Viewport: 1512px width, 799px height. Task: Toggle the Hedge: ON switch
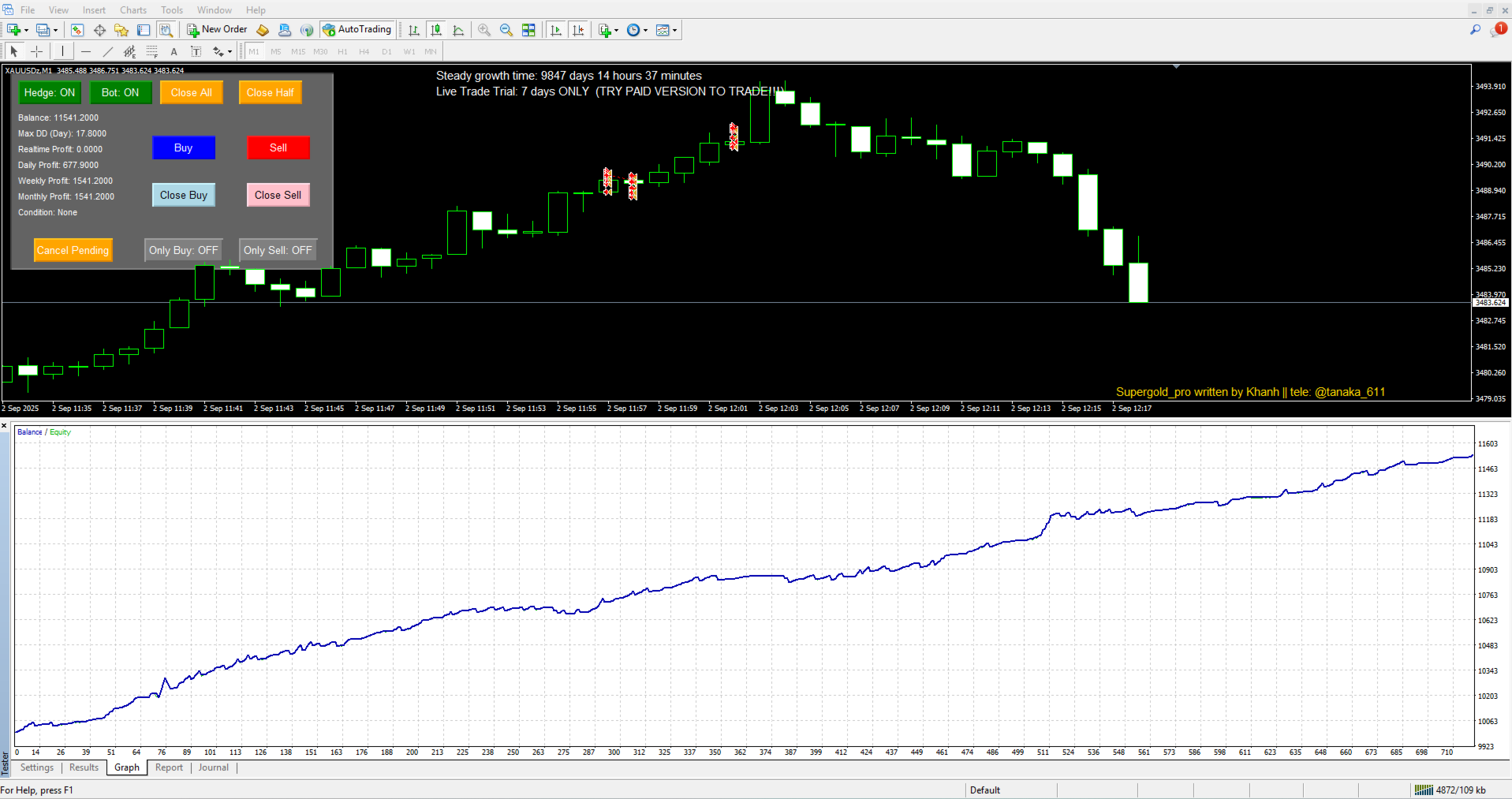[50, 92]
